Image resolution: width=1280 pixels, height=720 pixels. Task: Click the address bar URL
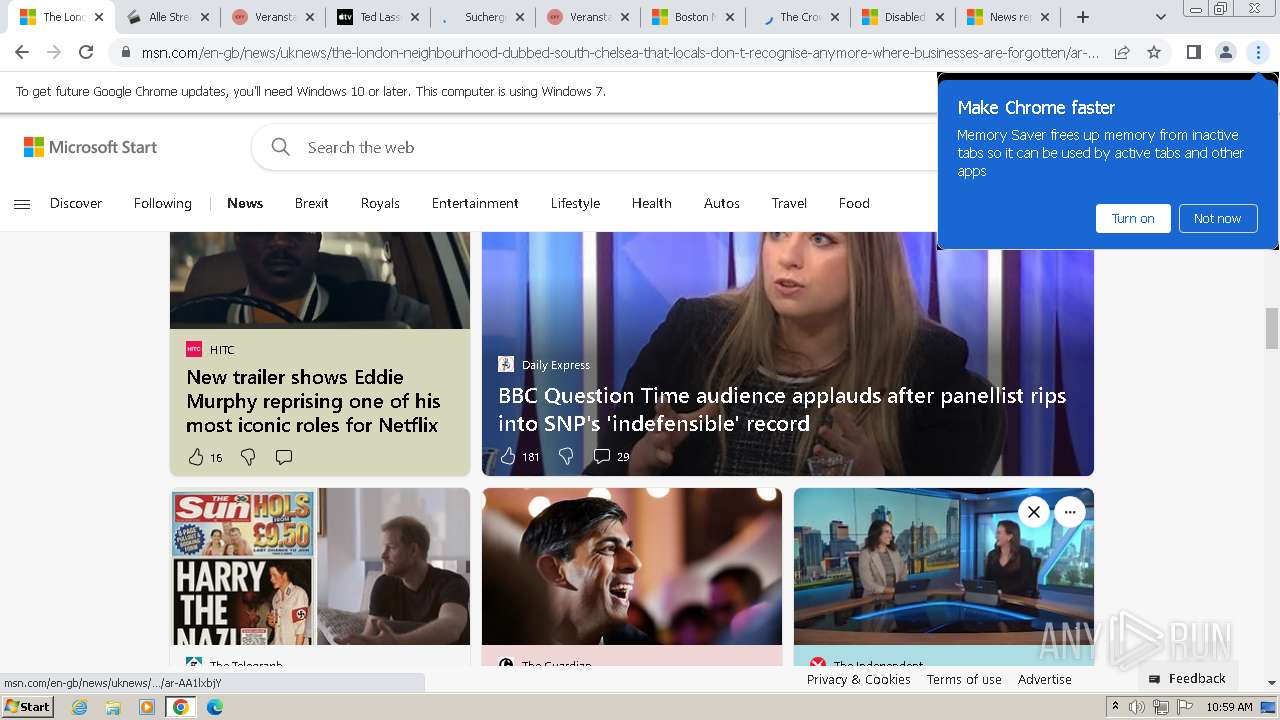coord(620,52)
